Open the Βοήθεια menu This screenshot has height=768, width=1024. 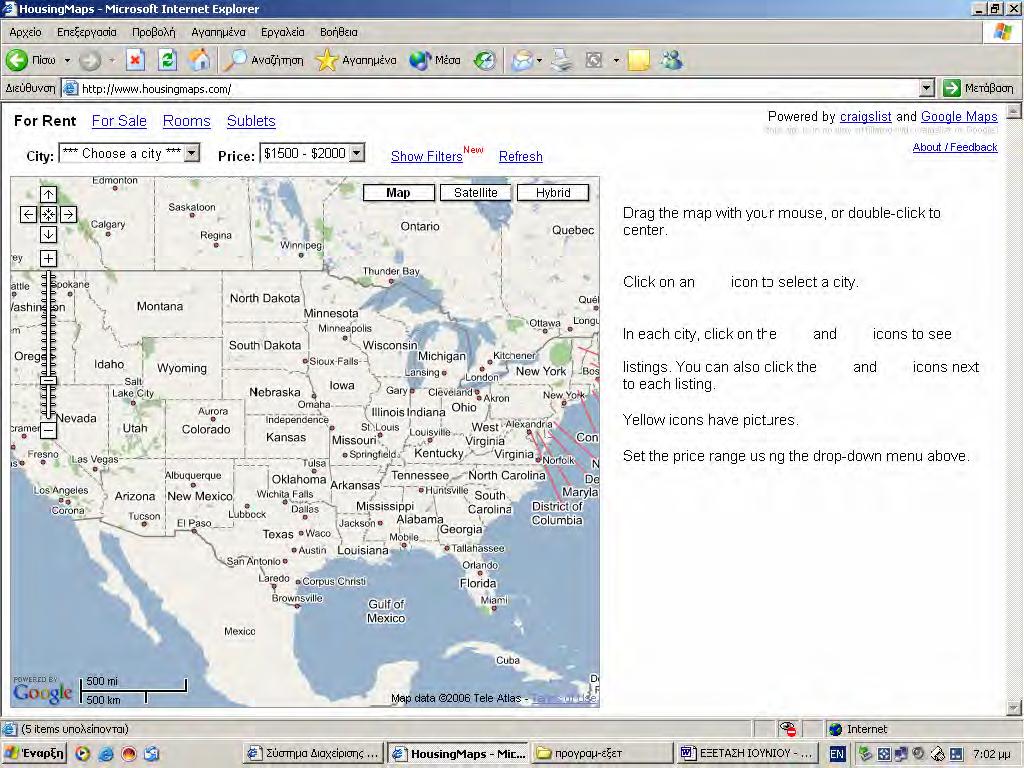point(339,32)
